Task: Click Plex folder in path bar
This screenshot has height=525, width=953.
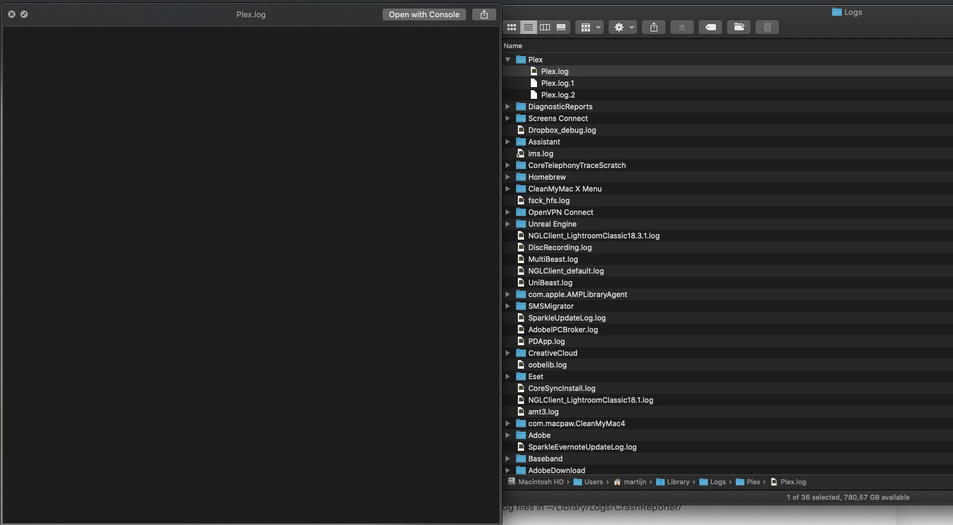Action: click(x=748, y=482)
